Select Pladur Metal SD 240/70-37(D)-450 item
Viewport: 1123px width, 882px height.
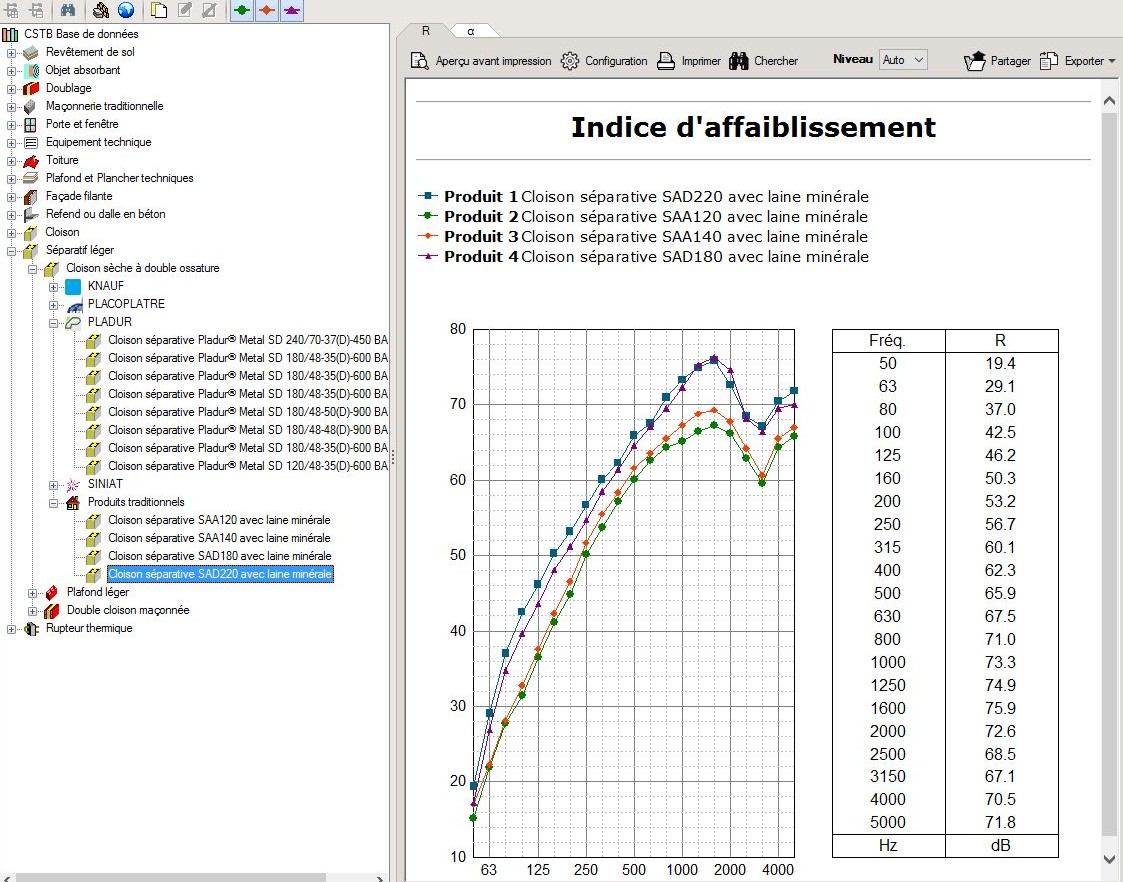point(248,339)
